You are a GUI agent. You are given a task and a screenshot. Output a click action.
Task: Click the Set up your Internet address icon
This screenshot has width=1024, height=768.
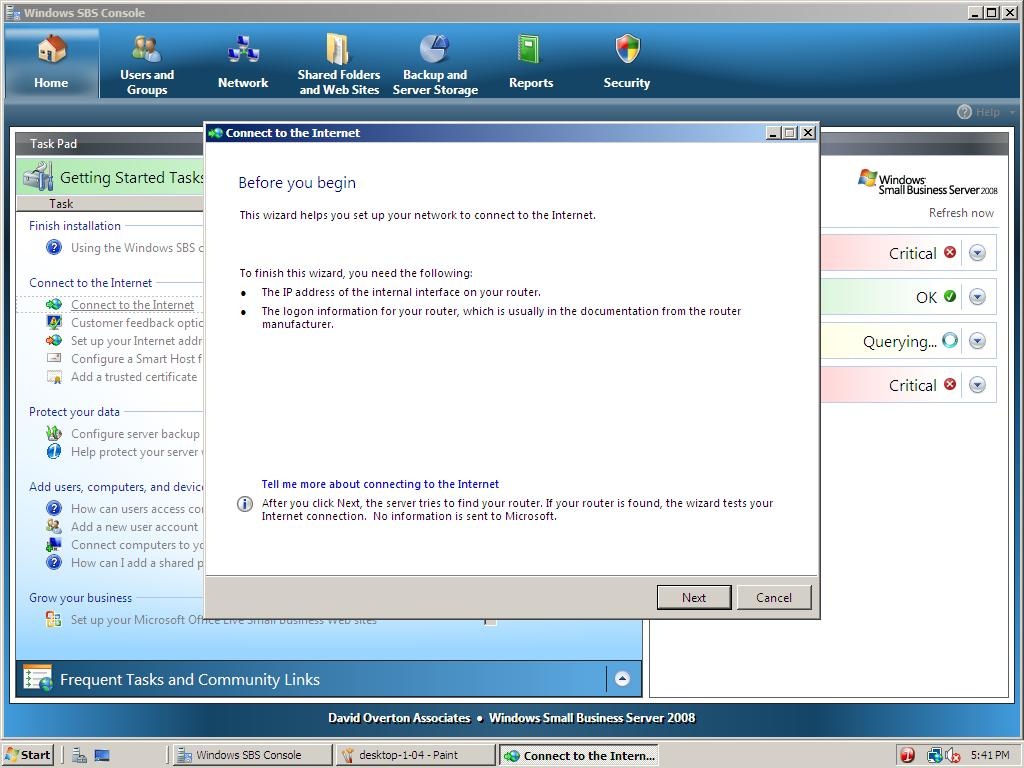54,340
